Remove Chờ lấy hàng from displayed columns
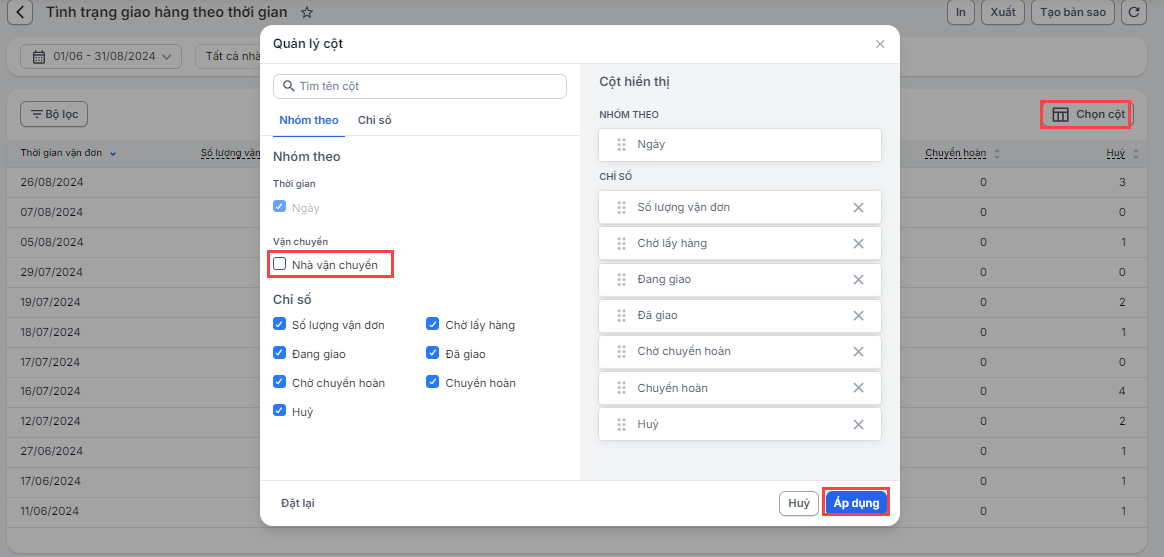This screenshot has height=557, width=1164. pyautogui.click(x=858, y=243)
